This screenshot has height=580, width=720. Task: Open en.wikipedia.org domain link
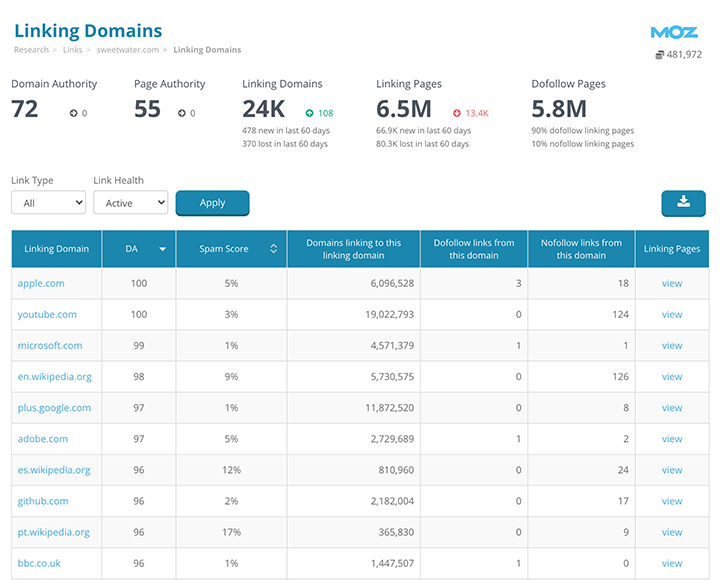pos(54,377)
